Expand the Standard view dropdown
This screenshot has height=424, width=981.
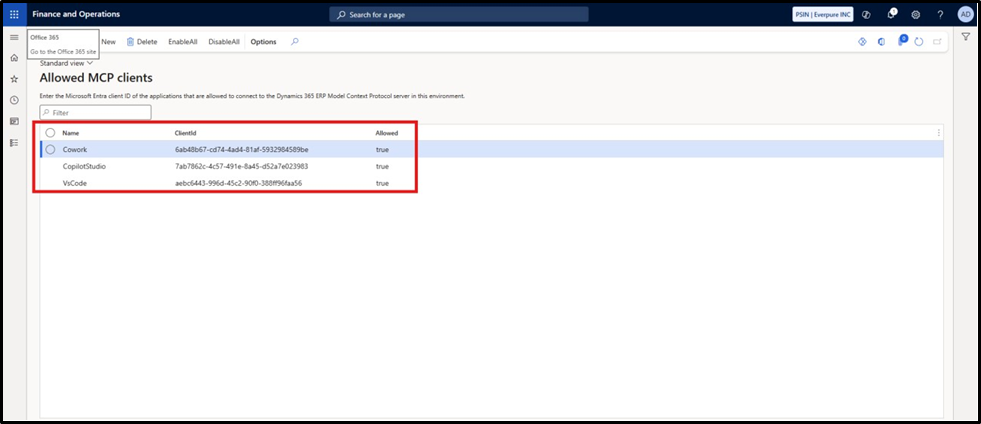click(66, 63)
